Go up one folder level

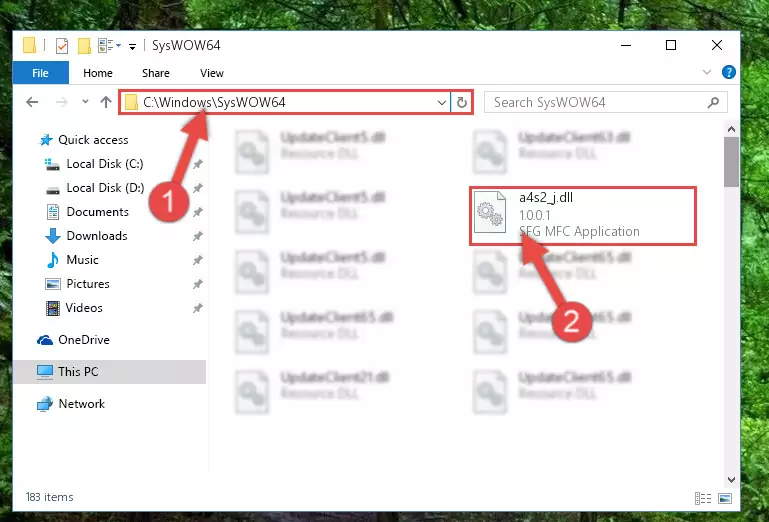click(x=106, y=102)
